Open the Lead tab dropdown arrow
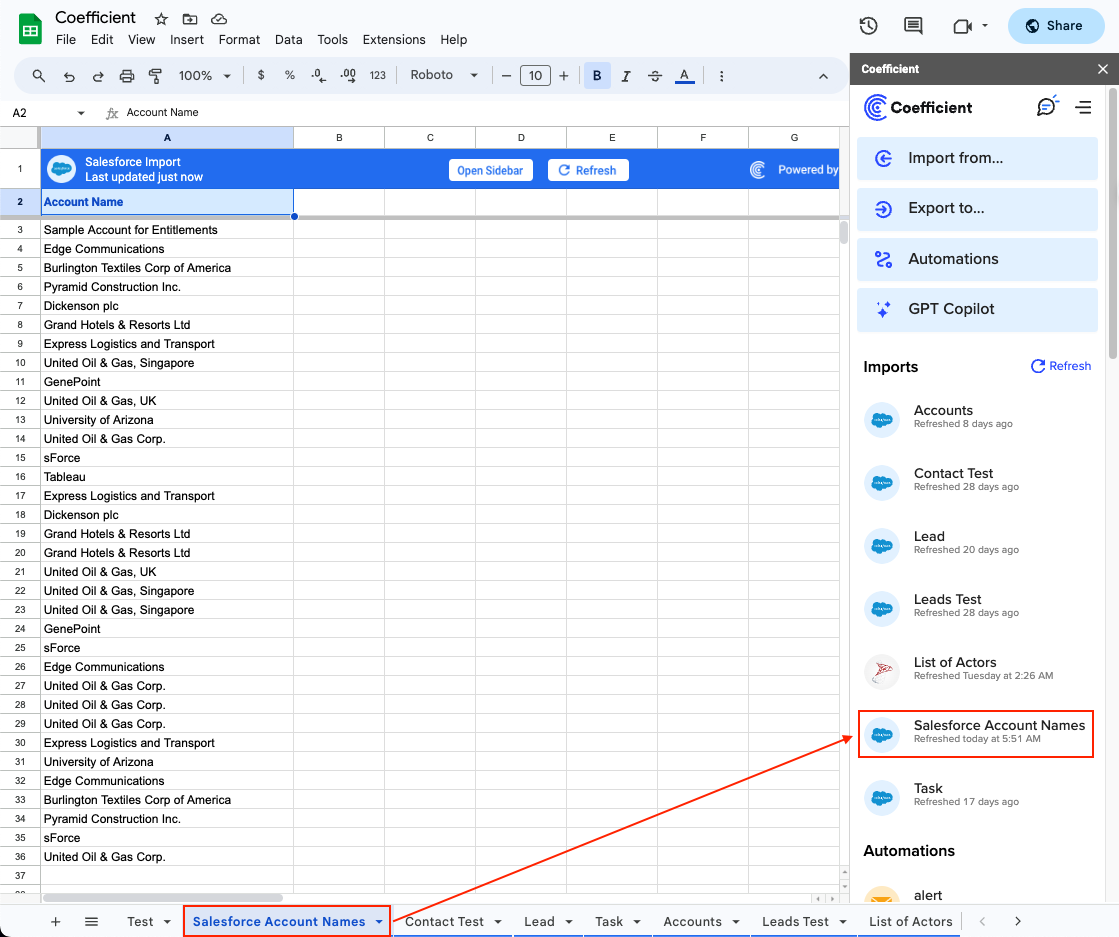 pyautogui.click(x=569, y=922)
